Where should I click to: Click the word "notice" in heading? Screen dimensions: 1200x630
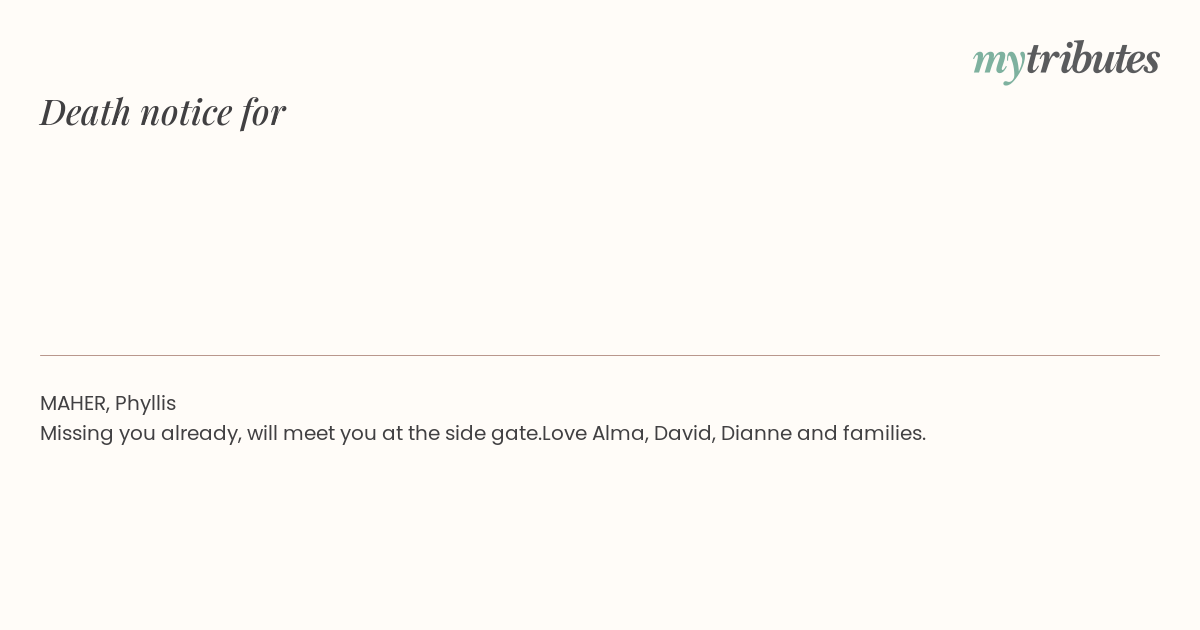(x=186, y=112)
